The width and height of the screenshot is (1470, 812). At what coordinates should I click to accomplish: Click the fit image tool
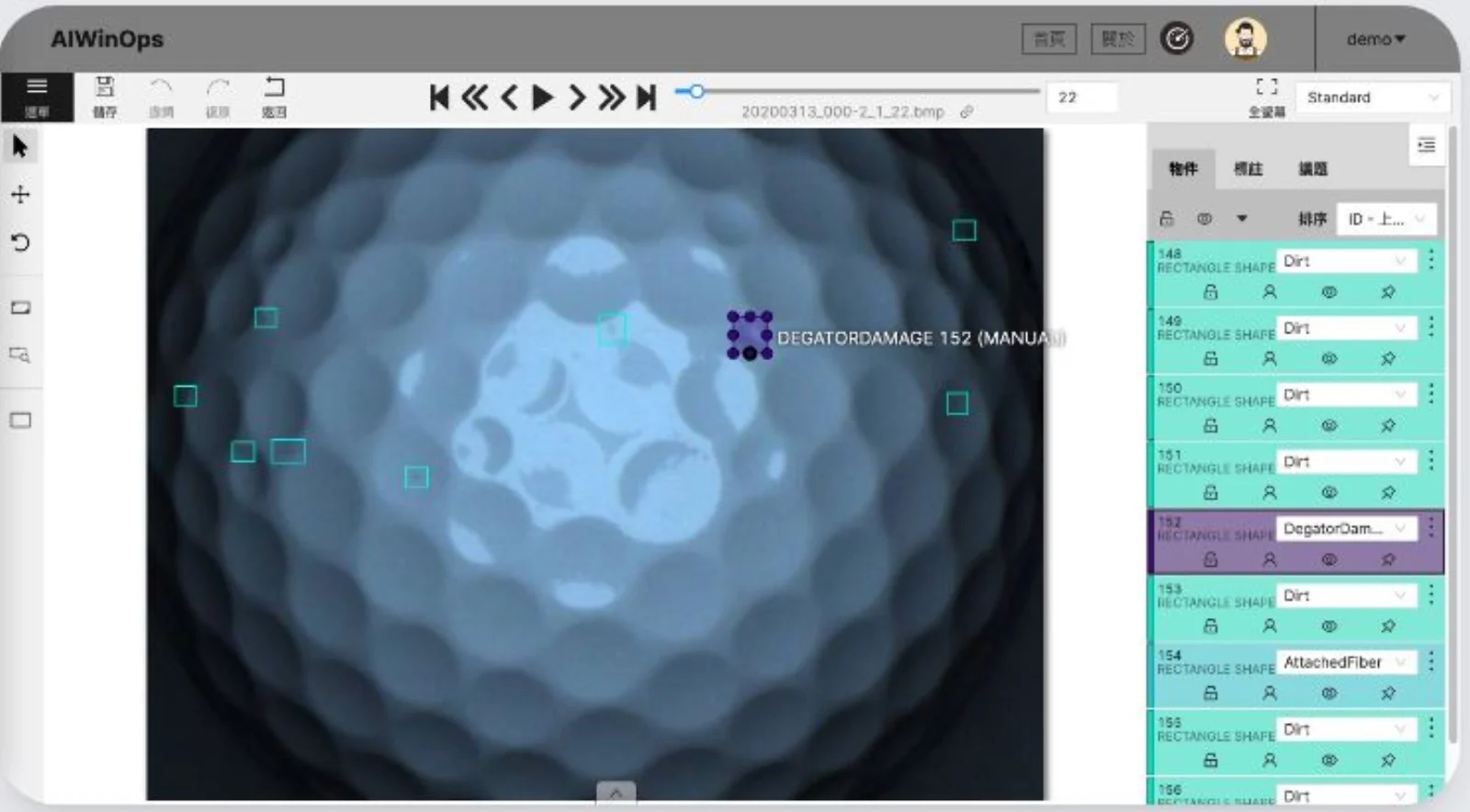tap(20, 308)
